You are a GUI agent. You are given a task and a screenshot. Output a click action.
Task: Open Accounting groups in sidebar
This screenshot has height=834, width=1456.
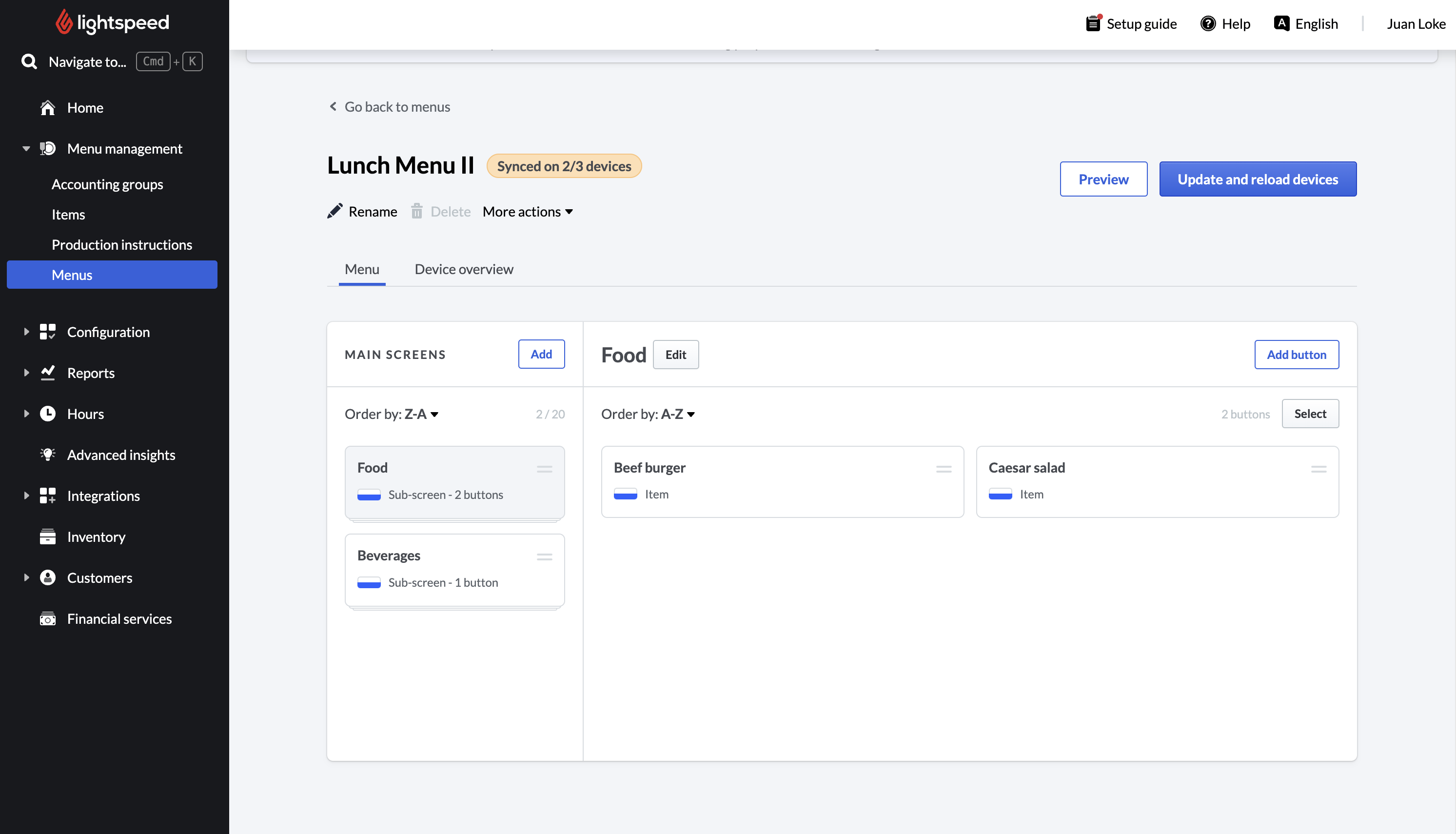pyautogui.click(x=107, y=184)
